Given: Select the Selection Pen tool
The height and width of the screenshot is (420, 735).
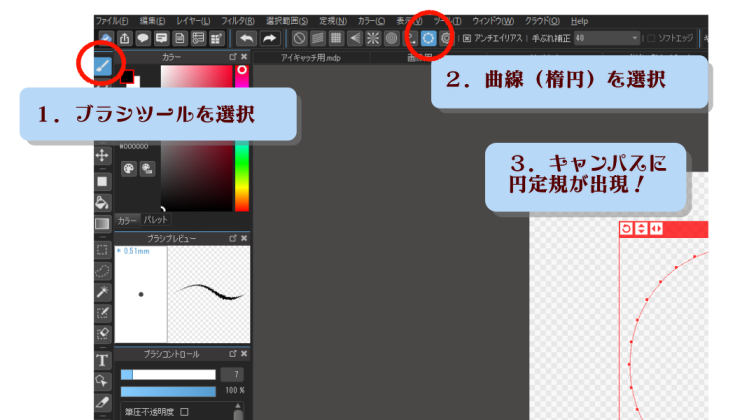Looking at the screenshot, I should click(102, 313).
